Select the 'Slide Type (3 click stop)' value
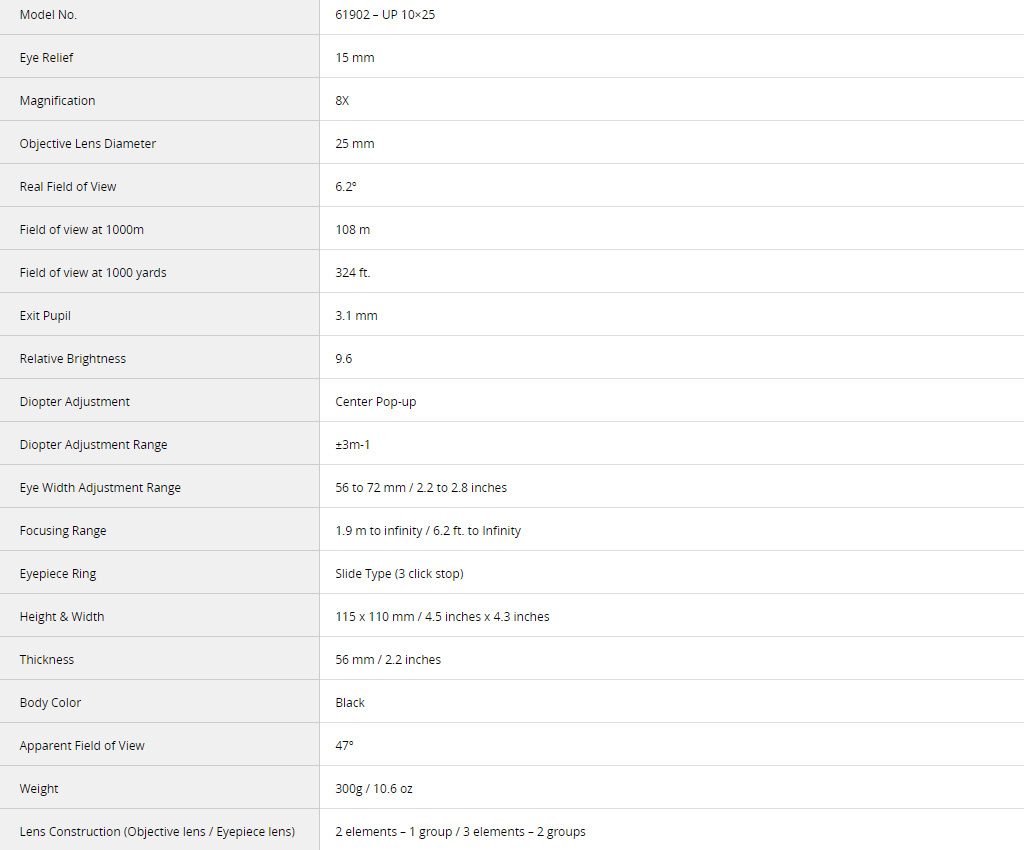 [399, 574]
